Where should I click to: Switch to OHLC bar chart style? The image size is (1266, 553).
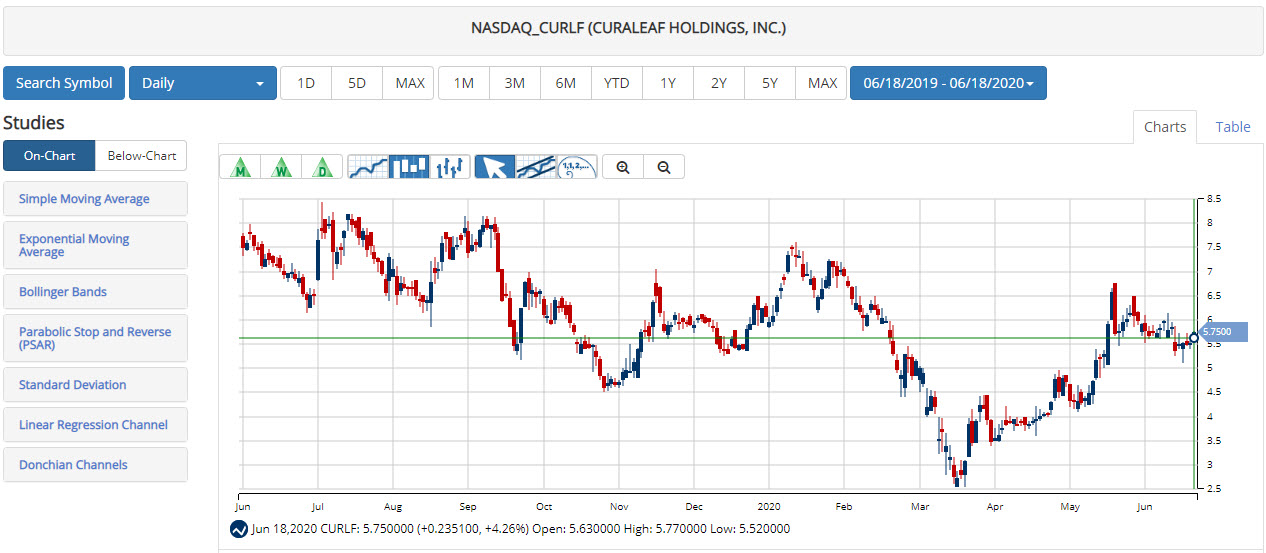(x=450, y=167)
